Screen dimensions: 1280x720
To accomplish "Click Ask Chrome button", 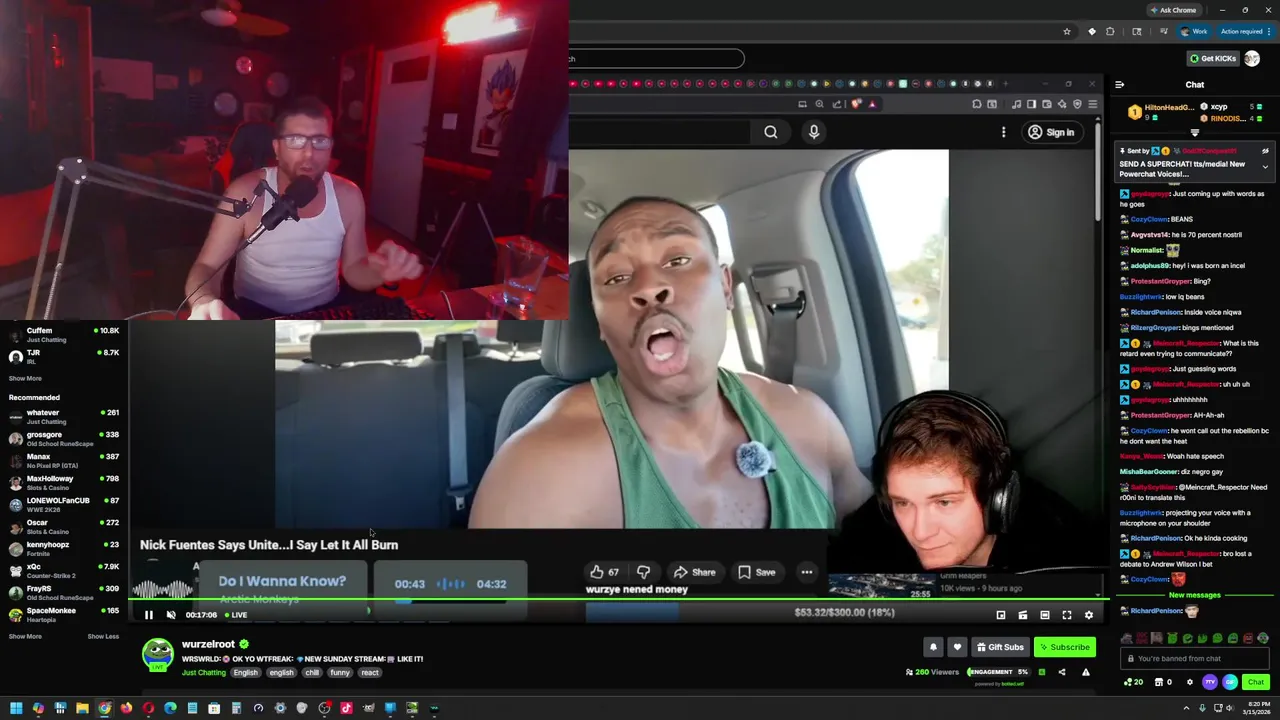I will pyautogui.click(x=1172, y=10).
